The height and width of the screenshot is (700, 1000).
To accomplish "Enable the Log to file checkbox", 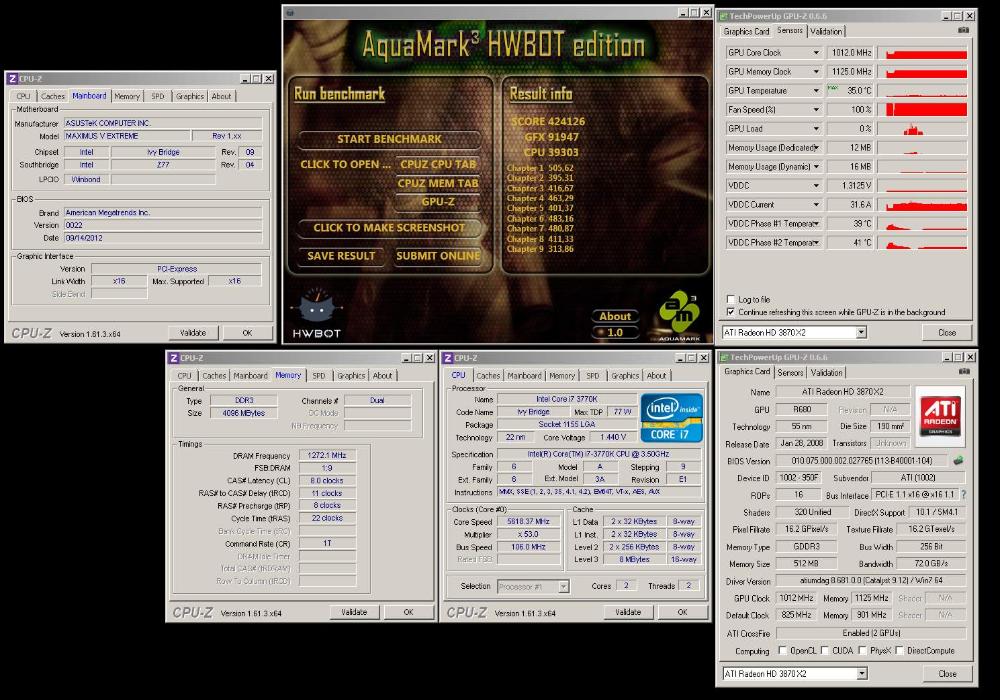I will 731,299.
